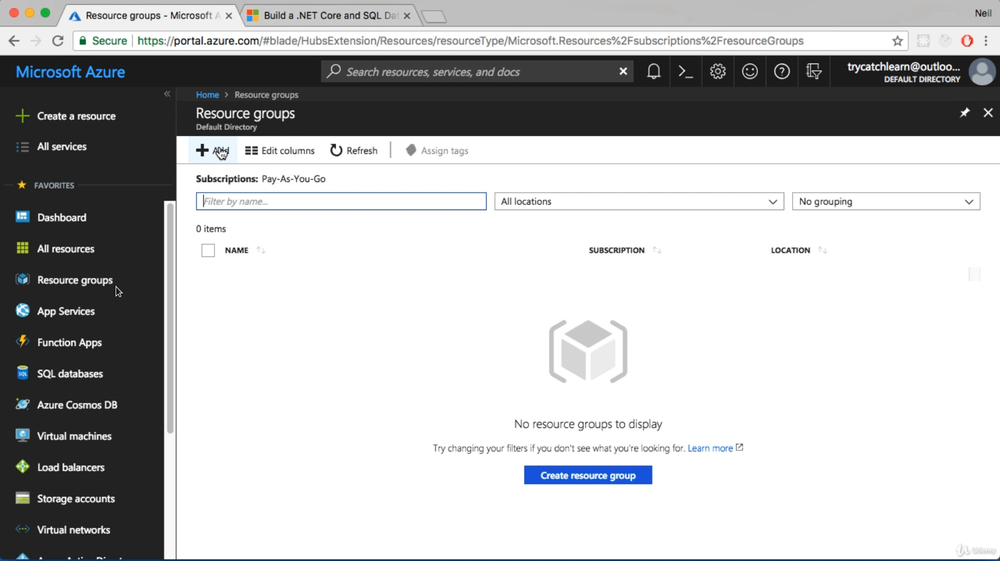Open the notifications bell icon

tap(654, 71)
